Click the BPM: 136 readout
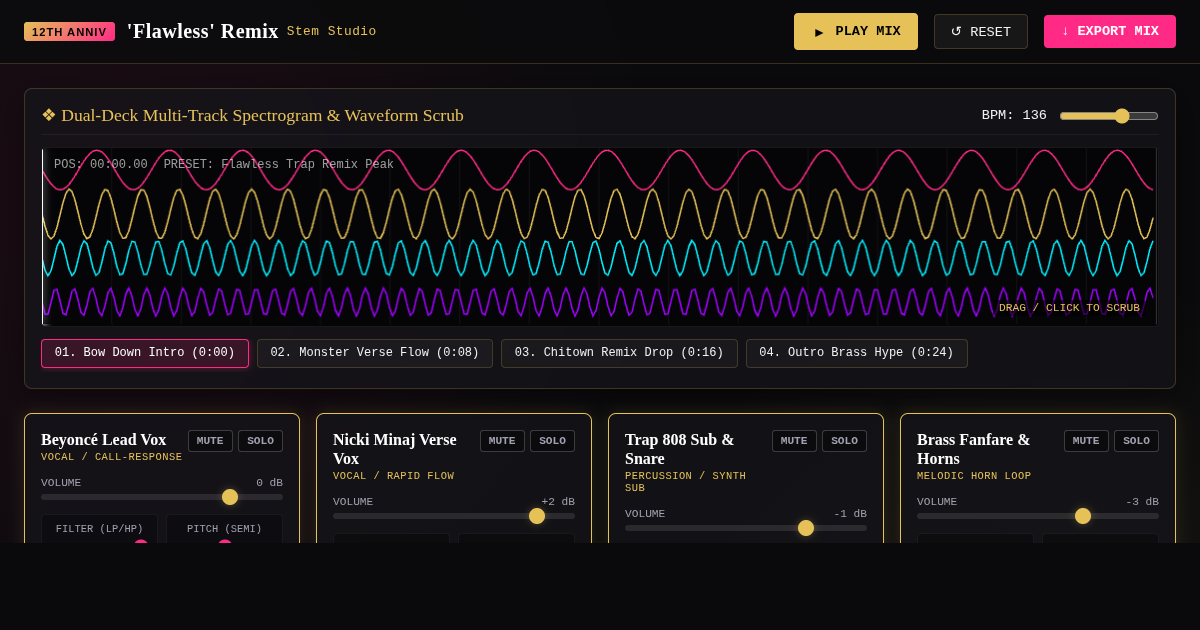Screen dimensions: 1200x630 tap(1014, 115)
